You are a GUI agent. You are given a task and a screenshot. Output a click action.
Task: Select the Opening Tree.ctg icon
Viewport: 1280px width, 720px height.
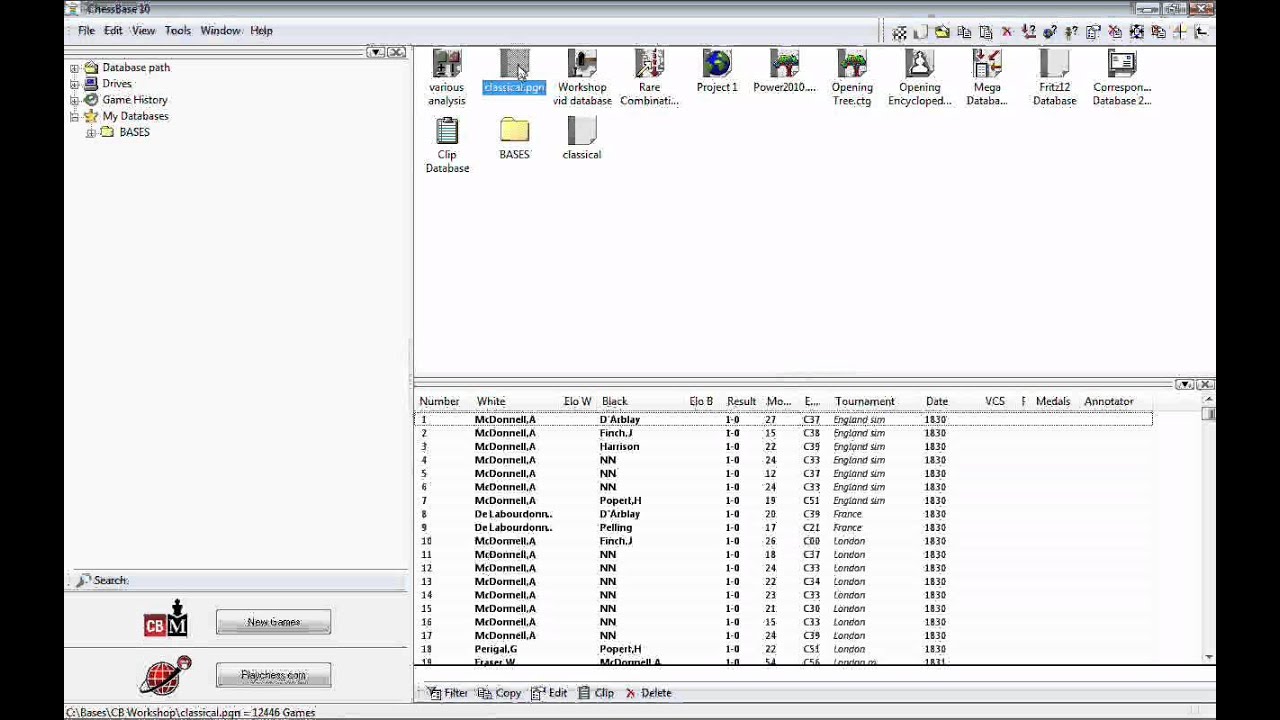point(852,78)
